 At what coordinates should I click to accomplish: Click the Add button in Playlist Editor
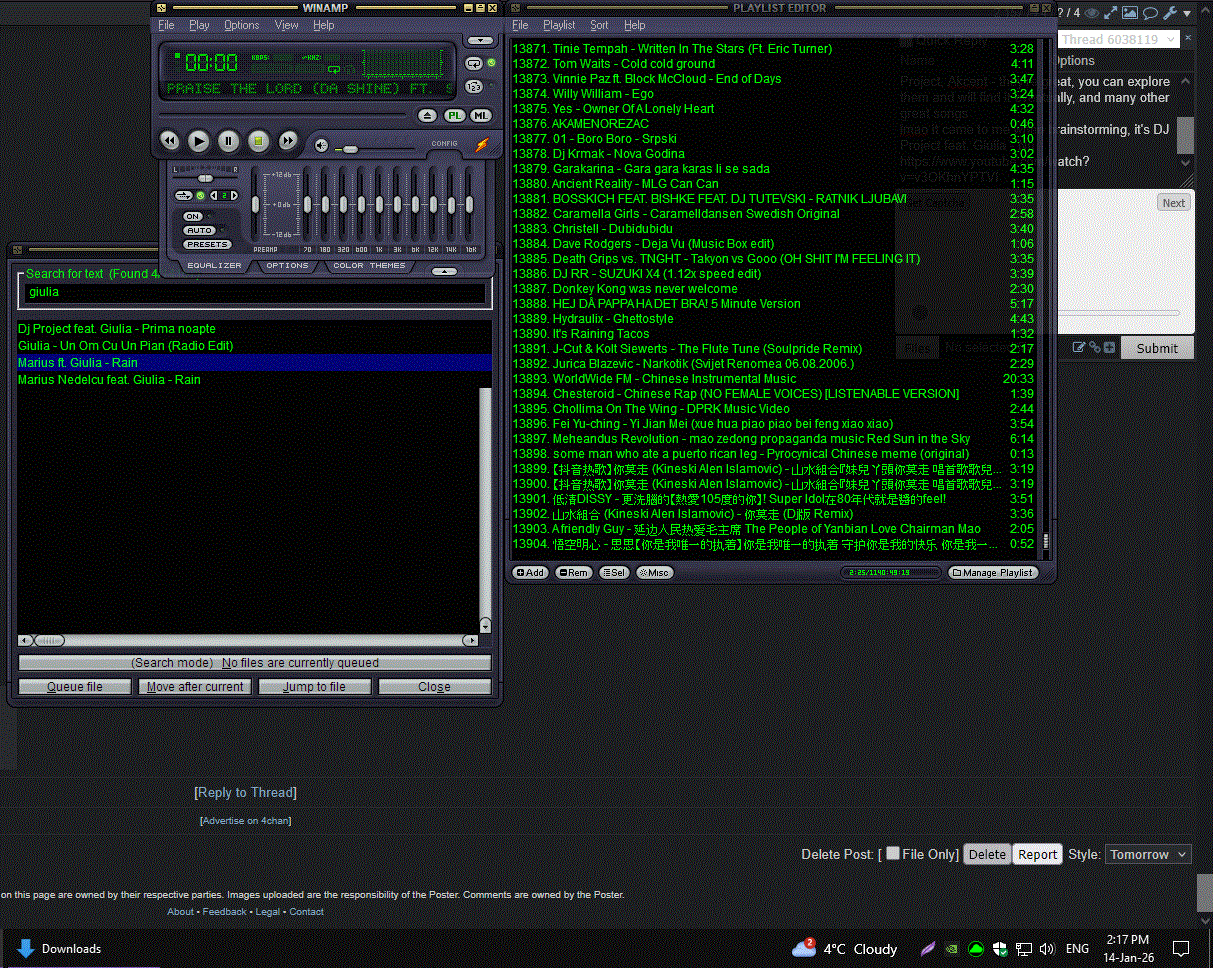click(530, 573)
